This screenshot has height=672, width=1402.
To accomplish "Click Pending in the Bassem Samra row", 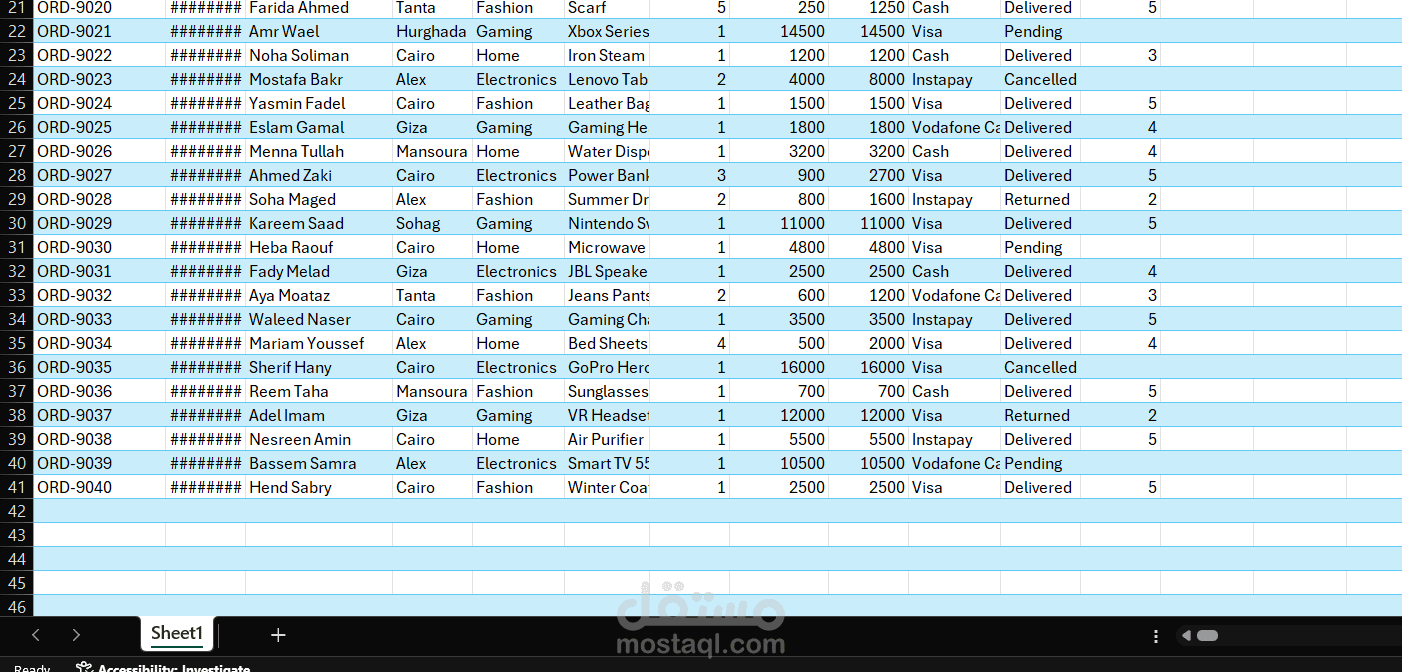I will pos(1040,463).
